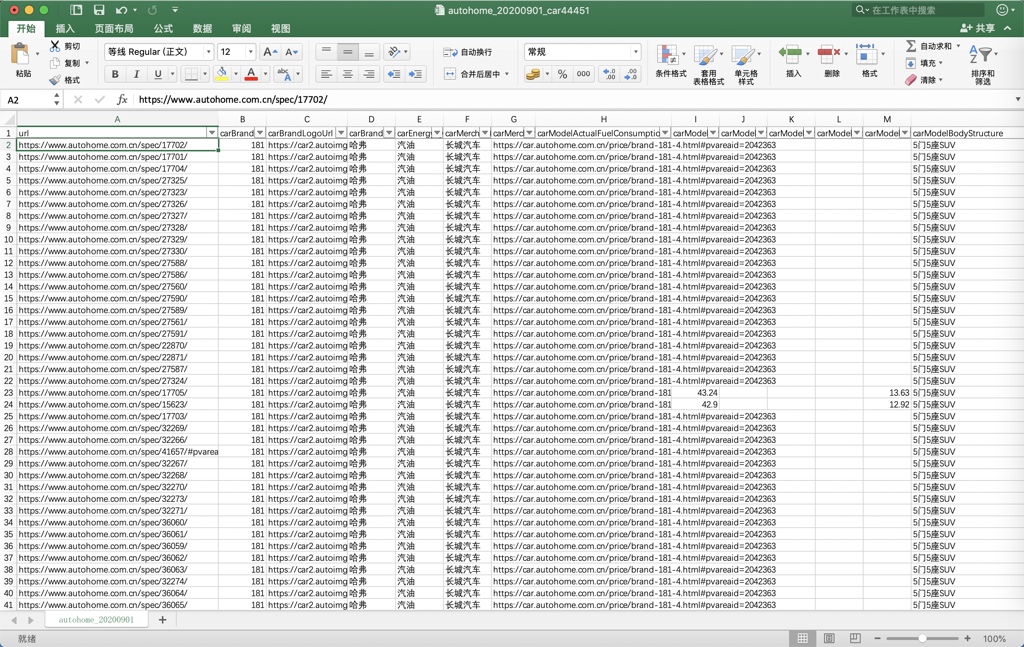Viewport: 1024px width, 647px height.
Task: Click the phonetic guide abc icon
Action: point(283,74)
